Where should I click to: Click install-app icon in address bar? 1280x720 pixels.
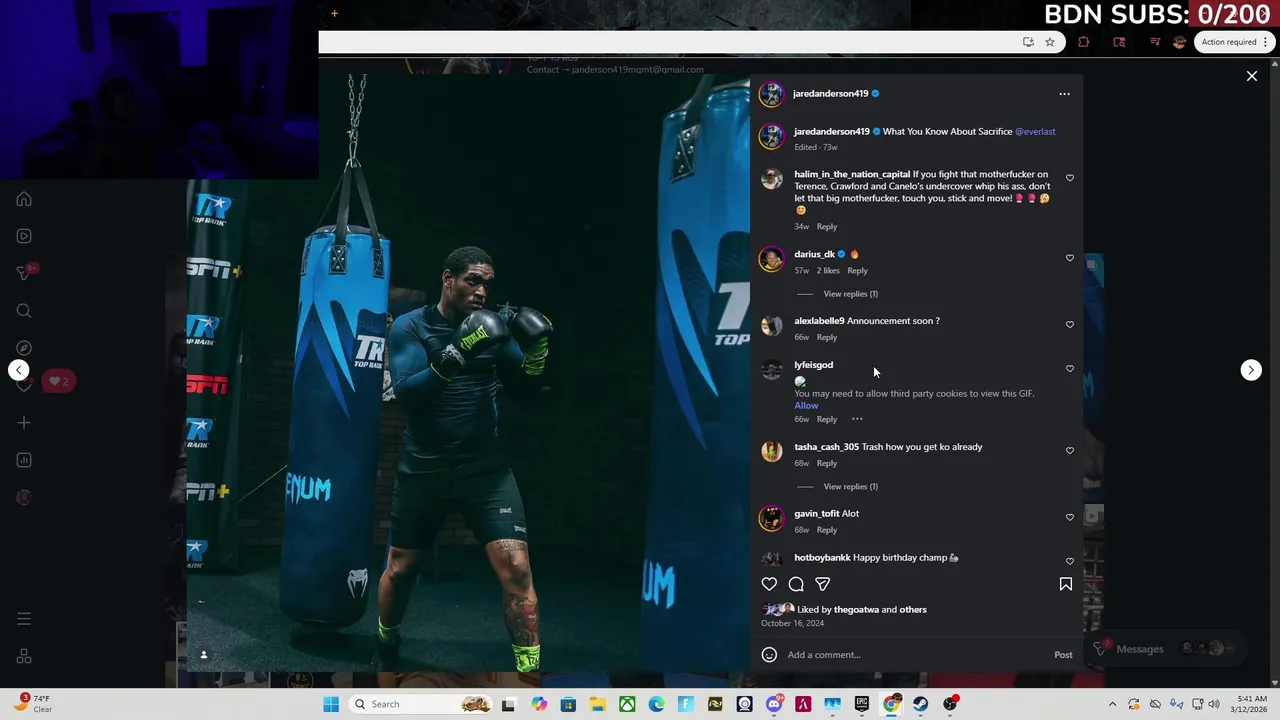click(x=1028, y=42)
